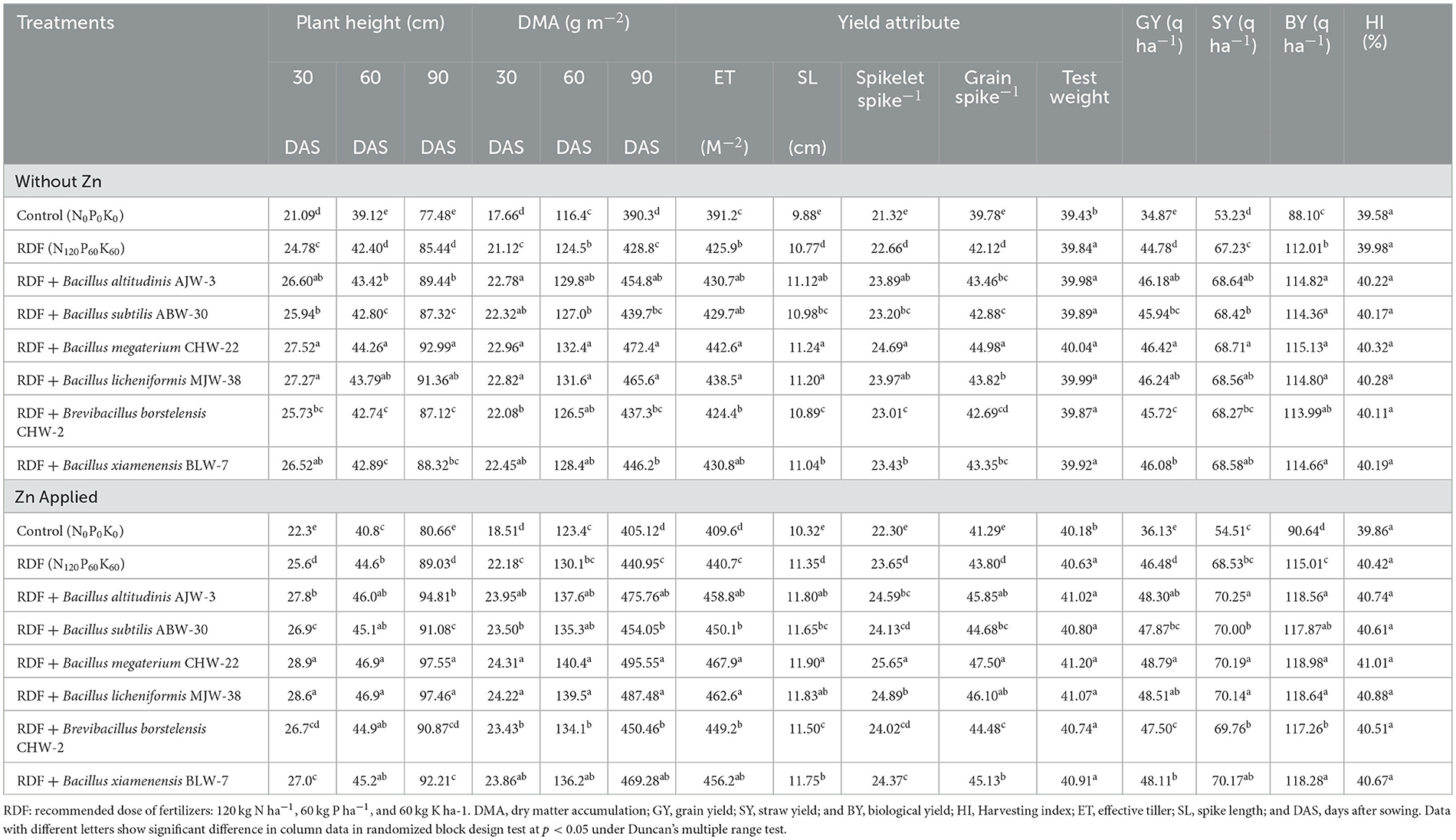The image size is (1456, 840).
Task: Select the cell 495.55a
Action: point(641,662)
